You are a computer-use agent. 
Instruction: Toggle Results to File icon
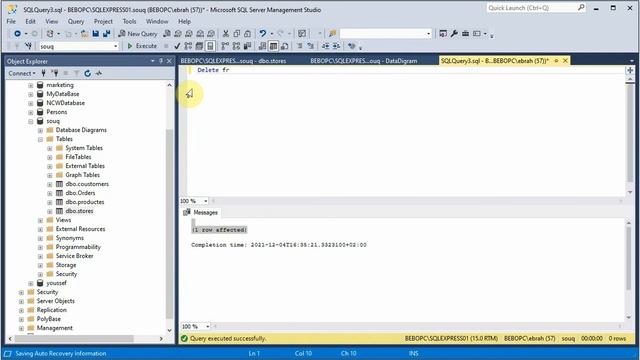284,46
